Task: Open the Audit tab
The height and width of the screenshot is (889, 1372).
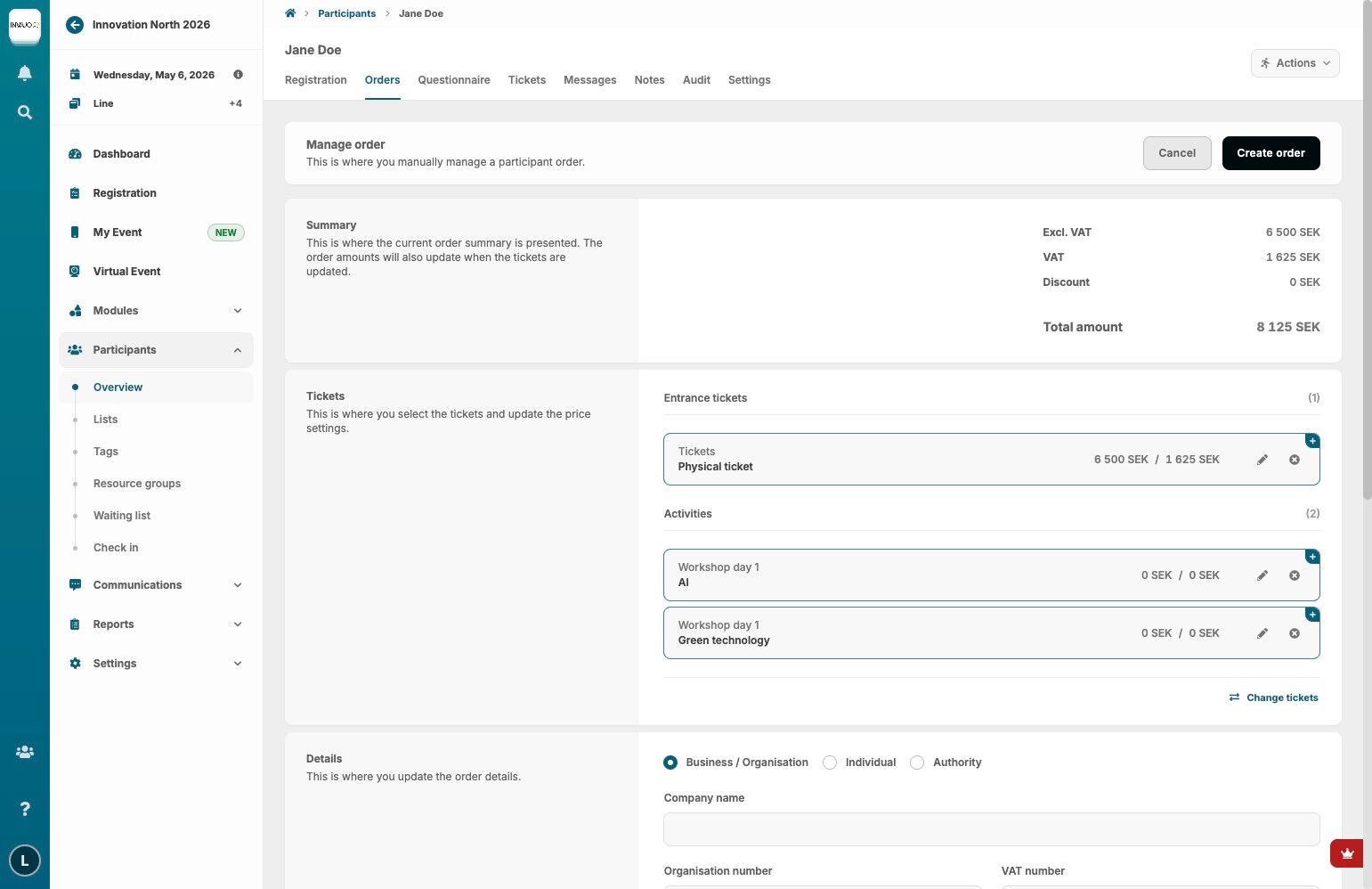Action: [x=696, y=80]
